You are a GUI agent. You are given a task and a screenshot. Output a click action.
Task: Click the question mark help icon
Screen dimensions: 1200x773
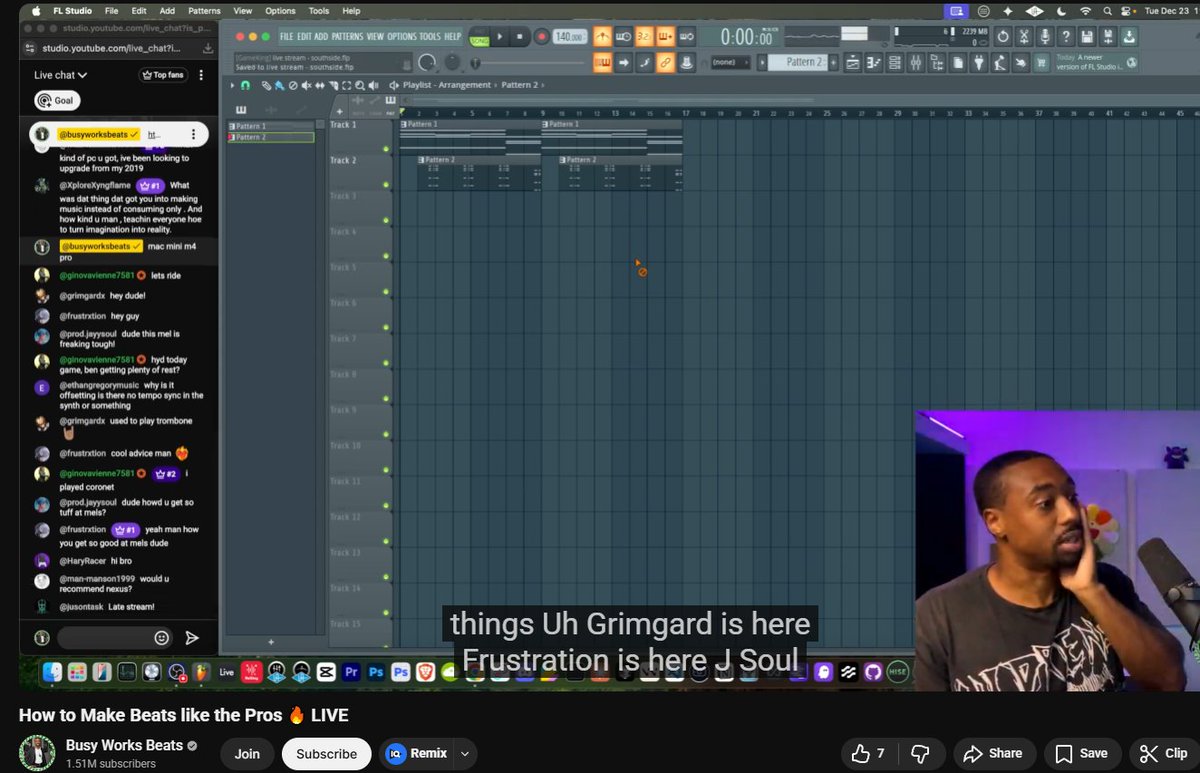pos(1066,37)
